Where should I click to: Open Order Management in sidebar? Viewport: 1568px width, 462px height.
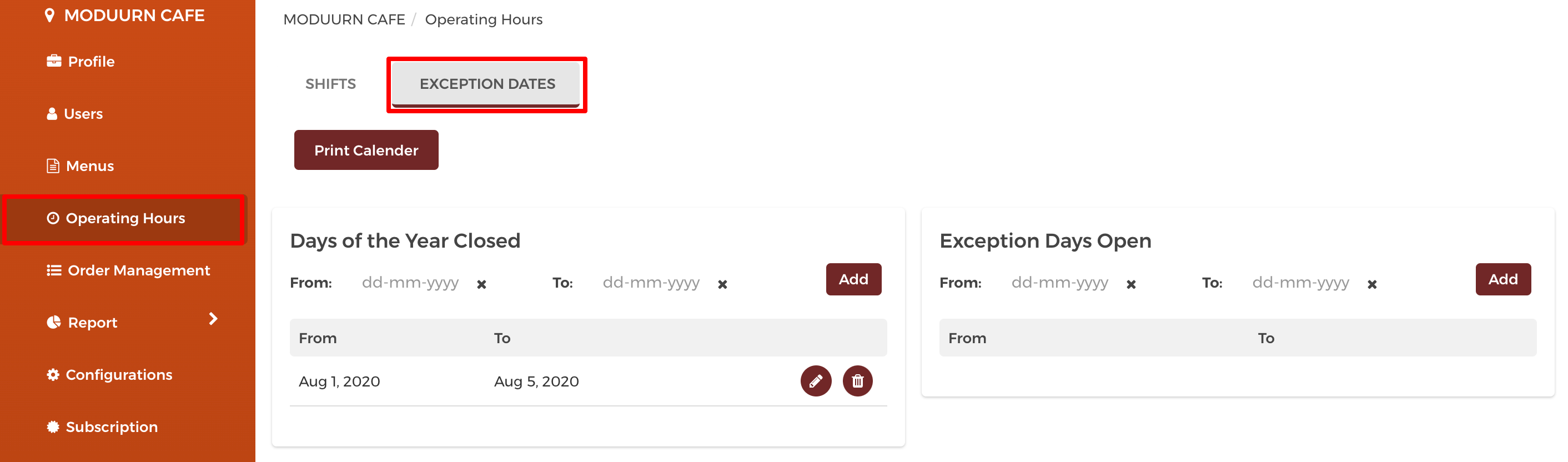coord(128,270)
